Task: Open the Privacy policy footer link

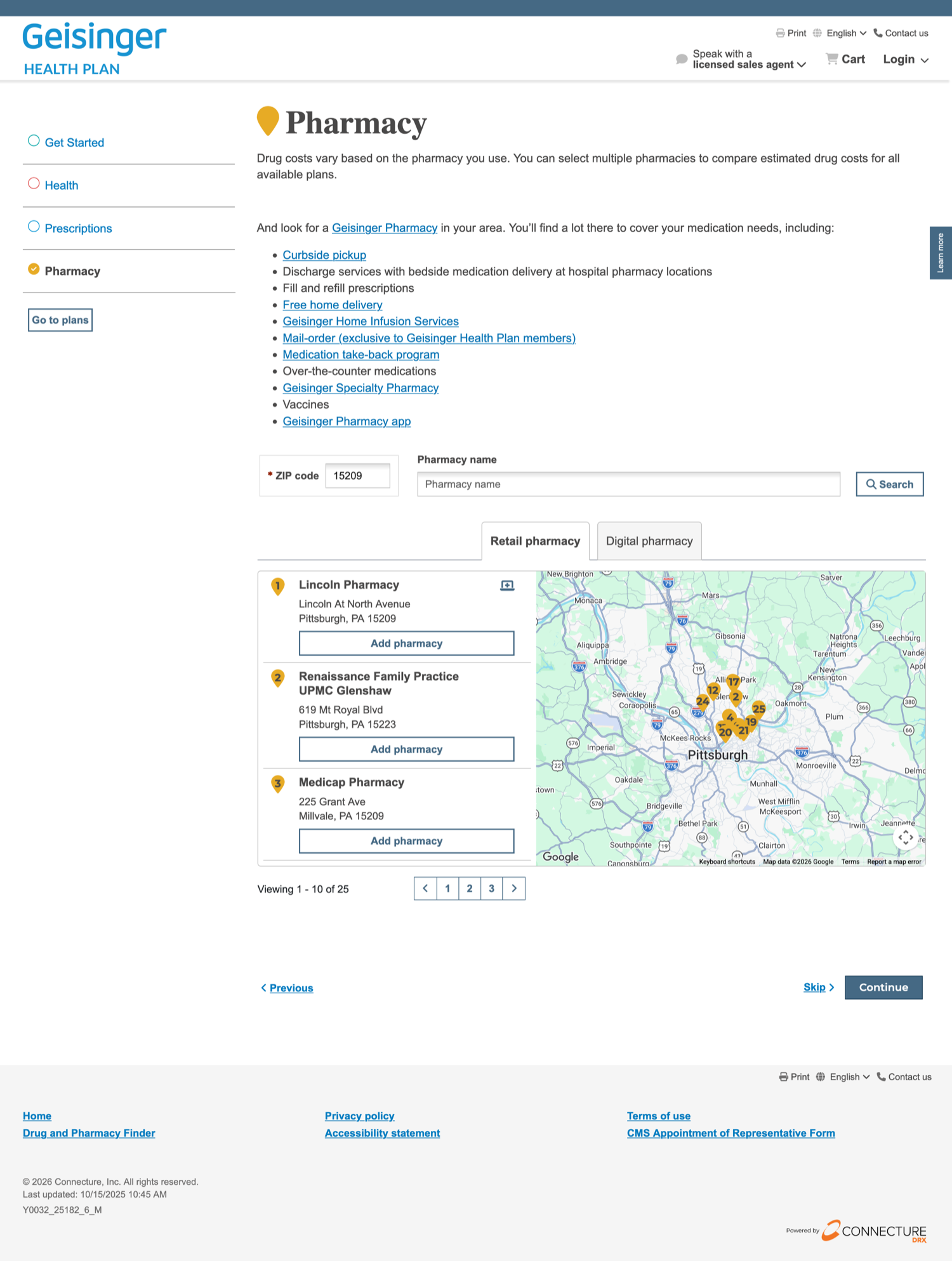Action: click(359, 1116)
